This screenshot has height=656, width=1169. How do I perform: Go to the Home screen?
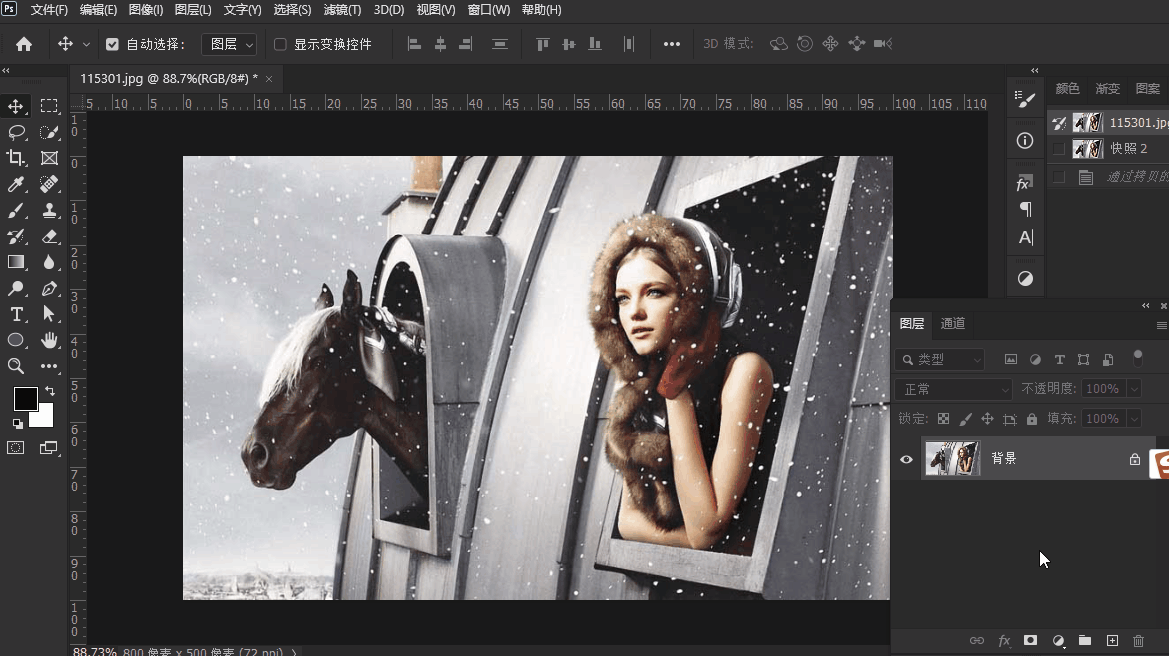pos(24,44)
